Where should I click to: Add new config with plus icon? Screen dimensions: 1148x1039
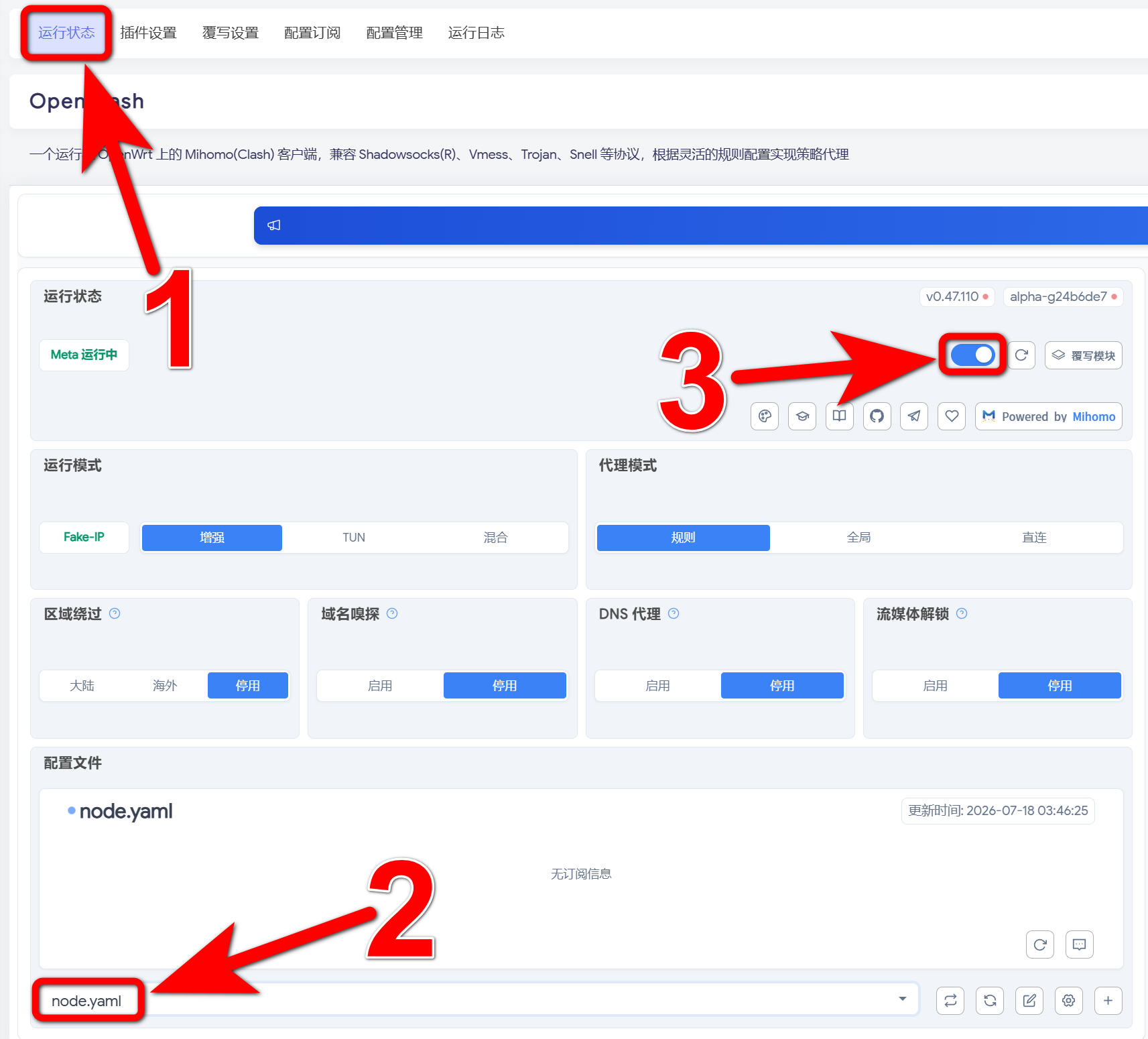(x=1108, y=1001)
